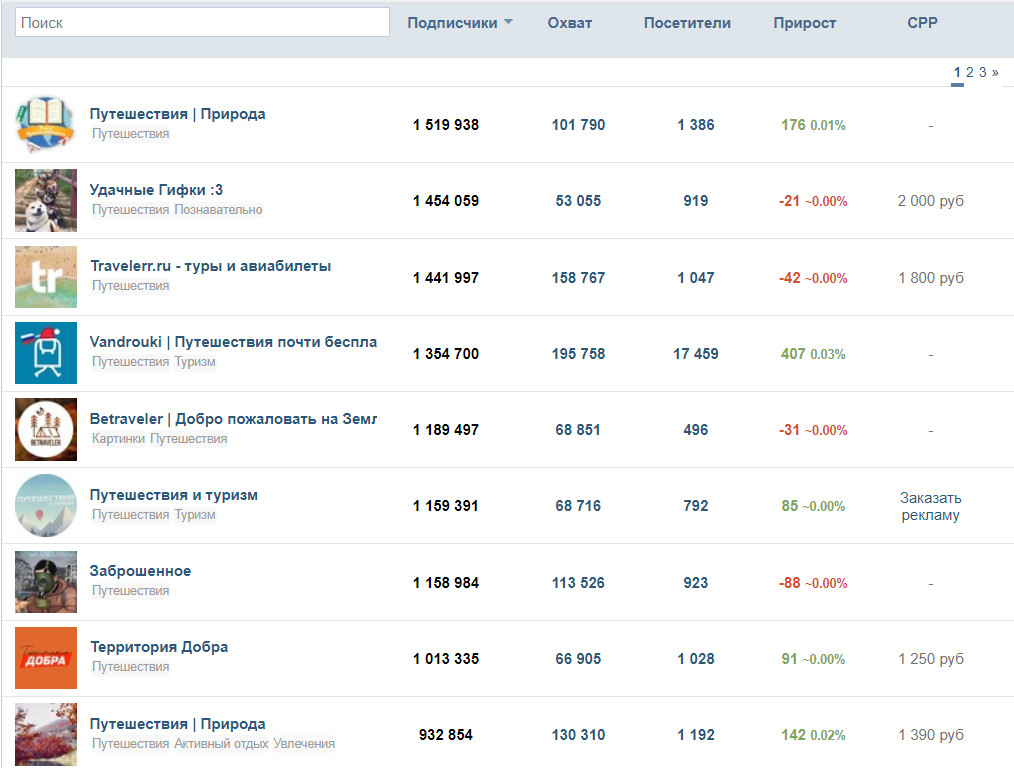Sort the table by Посетители column
Image resolution: width=1014 pixels, height=768 pixels.
687,23
